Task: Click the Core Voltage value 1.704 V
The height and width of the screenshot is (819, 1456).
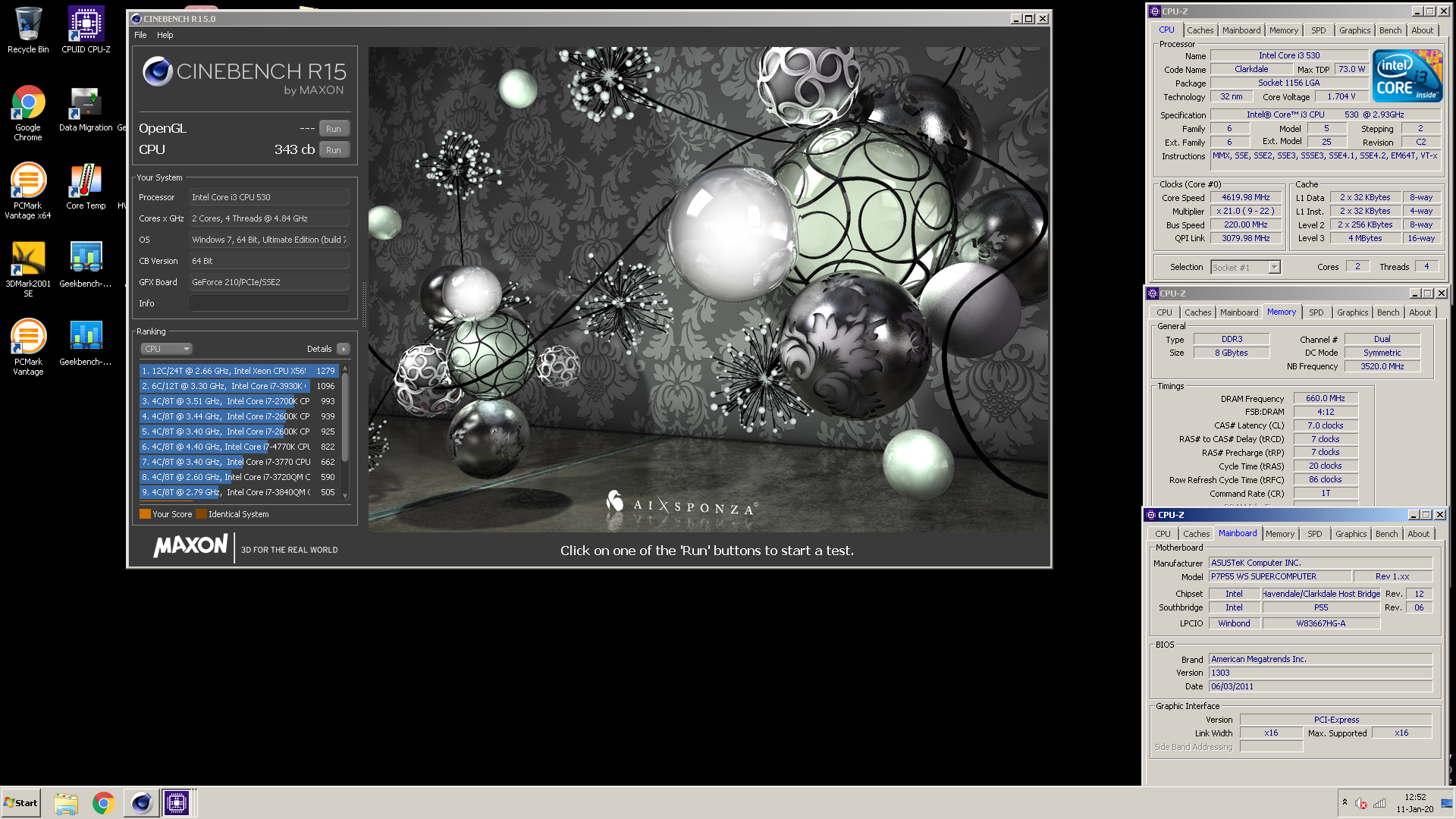Action: tap(1341, 96)
